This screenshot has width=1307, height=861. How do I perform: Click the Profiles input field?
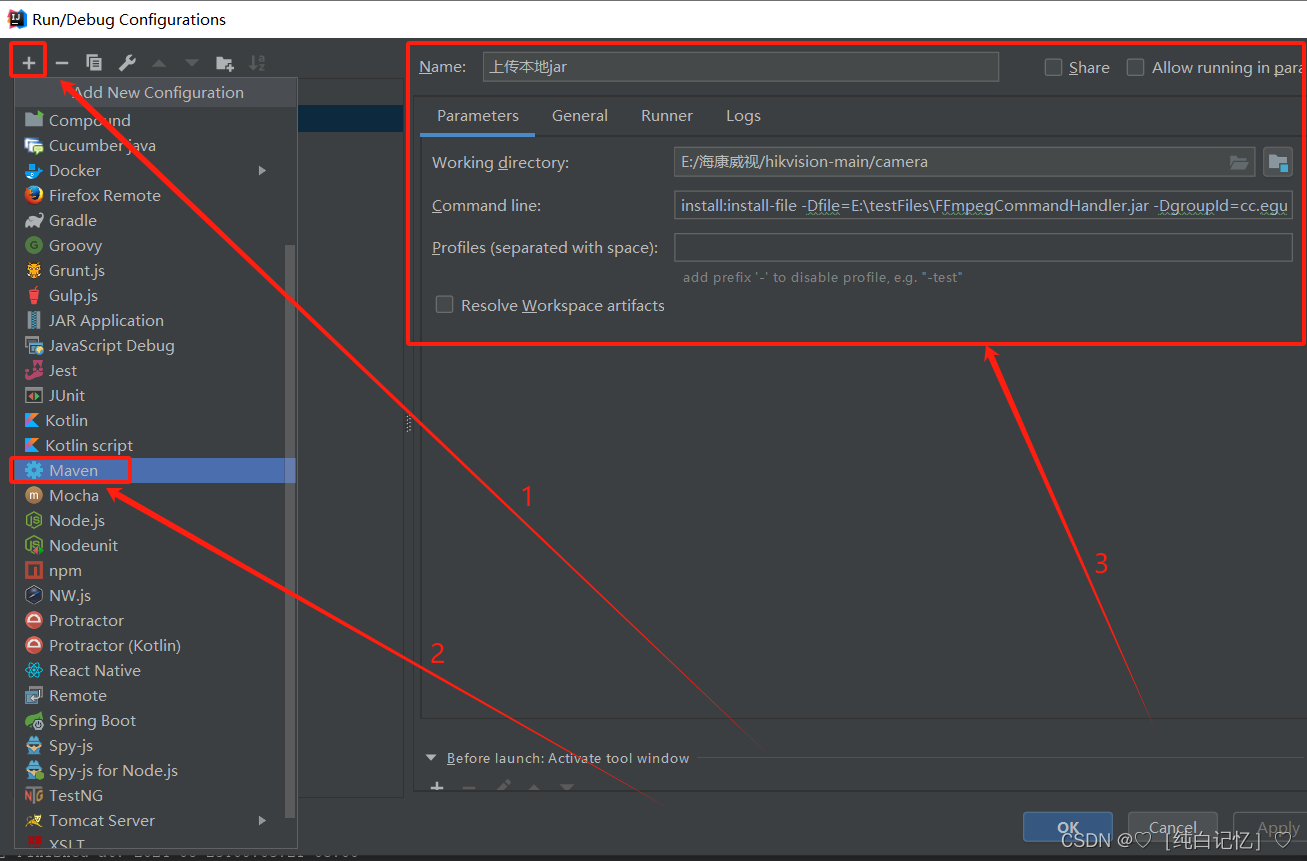coord(984,247)
